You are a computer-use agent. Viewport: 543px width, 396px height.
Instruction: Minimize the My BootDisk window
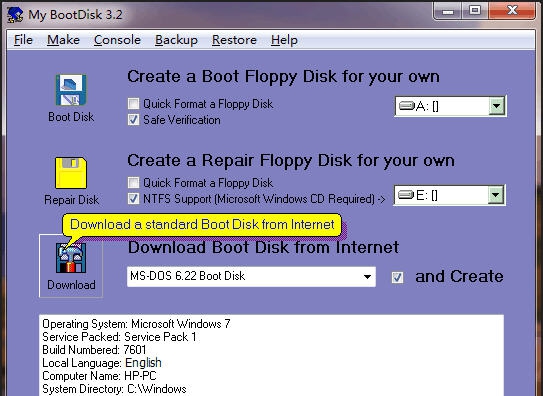[448, 11]
